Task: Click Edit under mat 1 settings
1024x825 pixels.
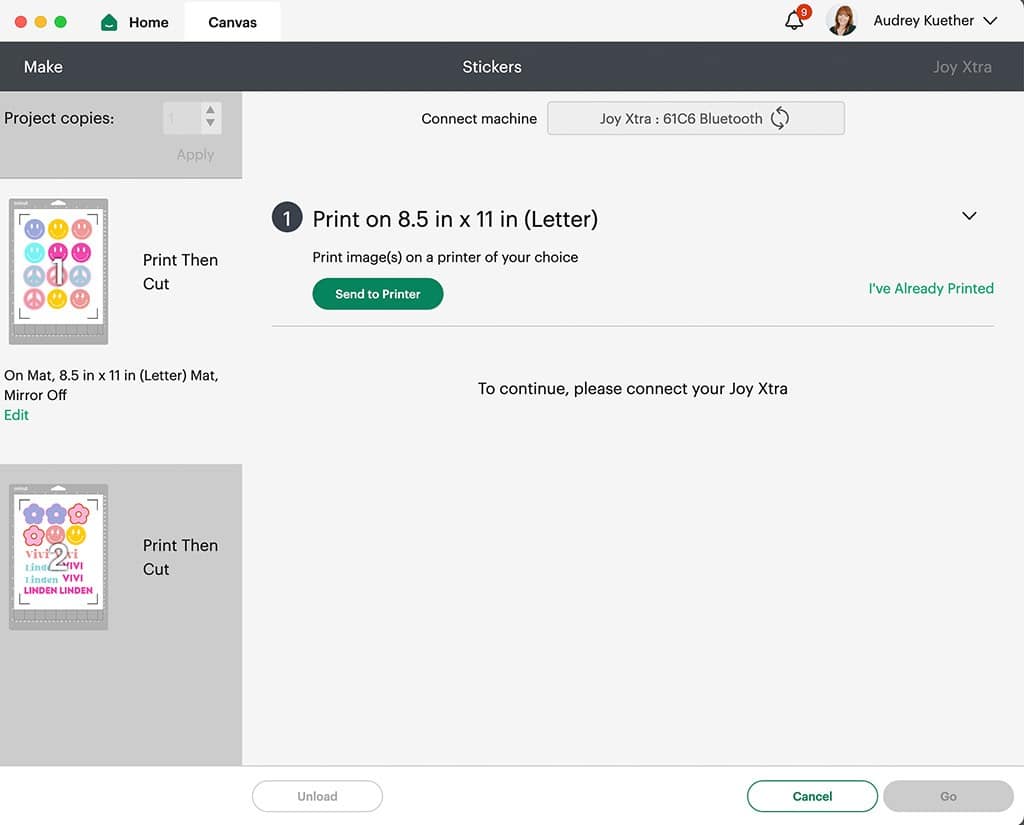Action: (x=16, y=415)
